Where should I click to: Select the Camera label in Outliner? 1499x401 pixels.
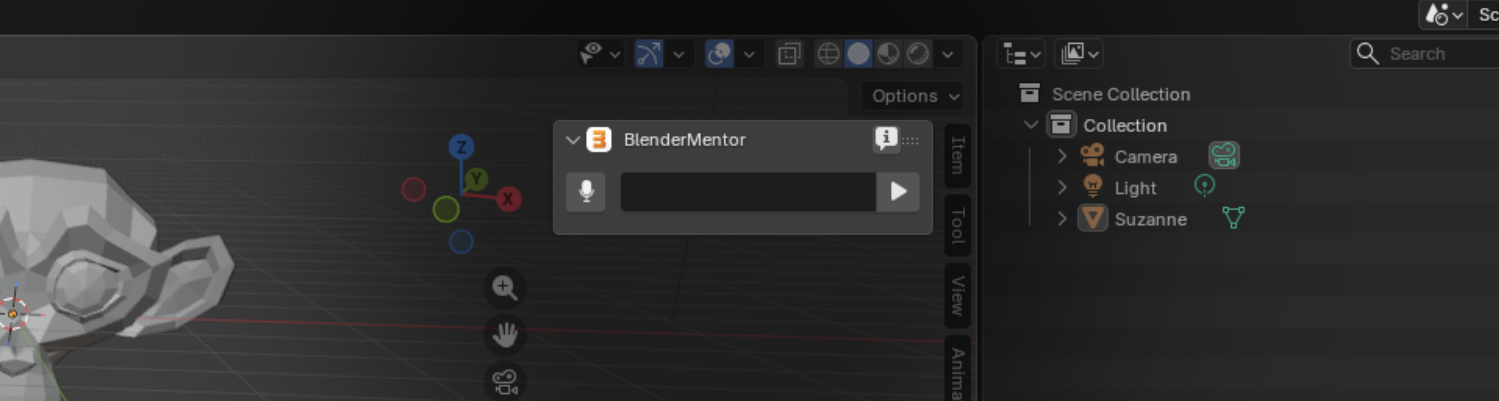(1146, 157)
